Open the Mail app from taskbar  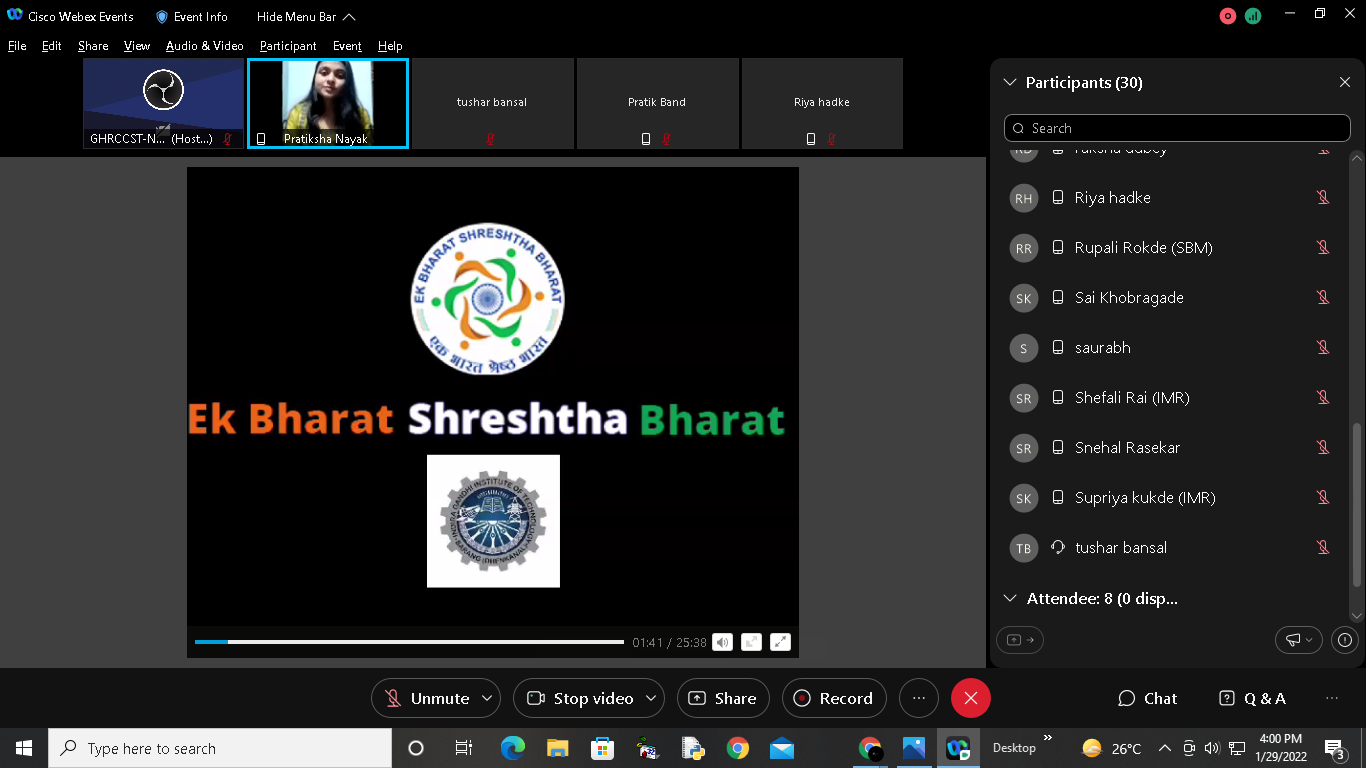click(782, 748)
